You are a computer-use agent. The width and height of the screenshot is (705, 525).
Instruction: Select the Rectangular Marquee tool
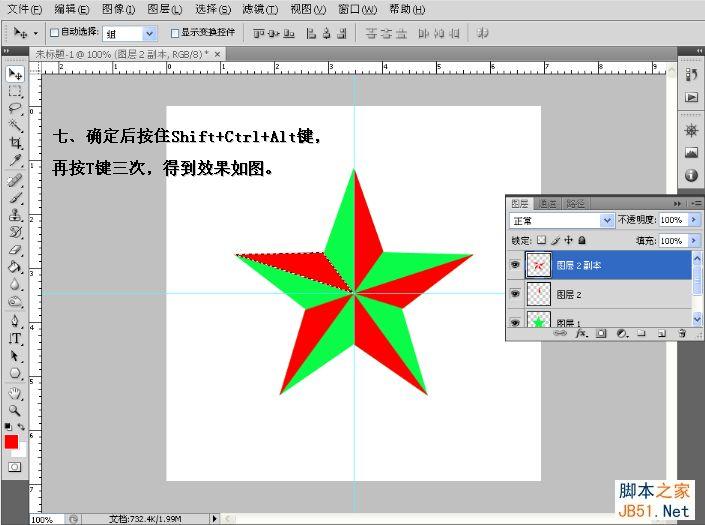15,91
